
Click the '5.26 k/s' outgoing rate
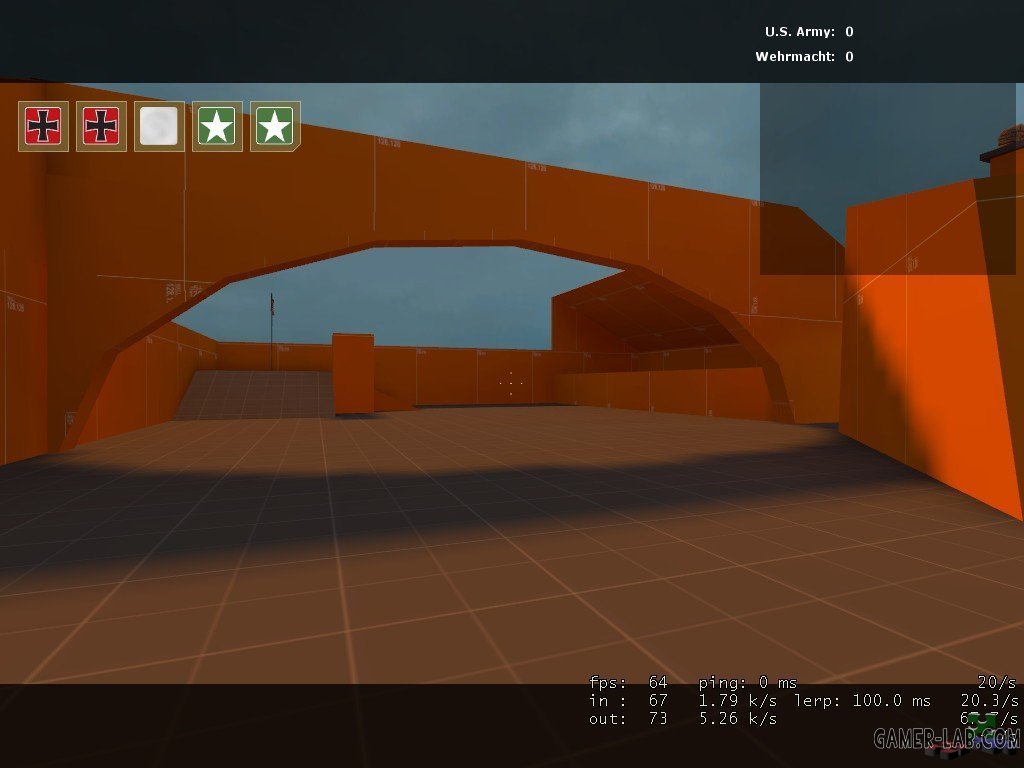click(737, 718)
